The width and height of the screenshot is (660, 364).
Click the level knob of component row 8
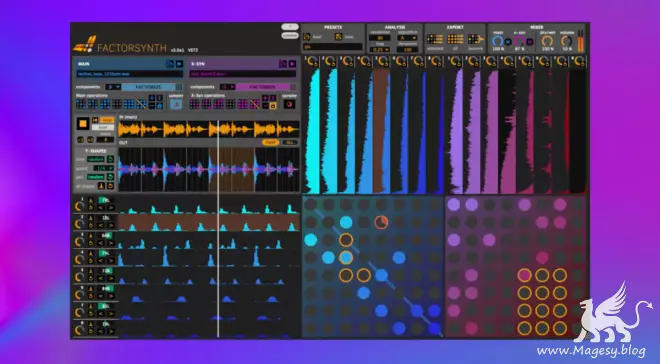(x=80, y=330)
